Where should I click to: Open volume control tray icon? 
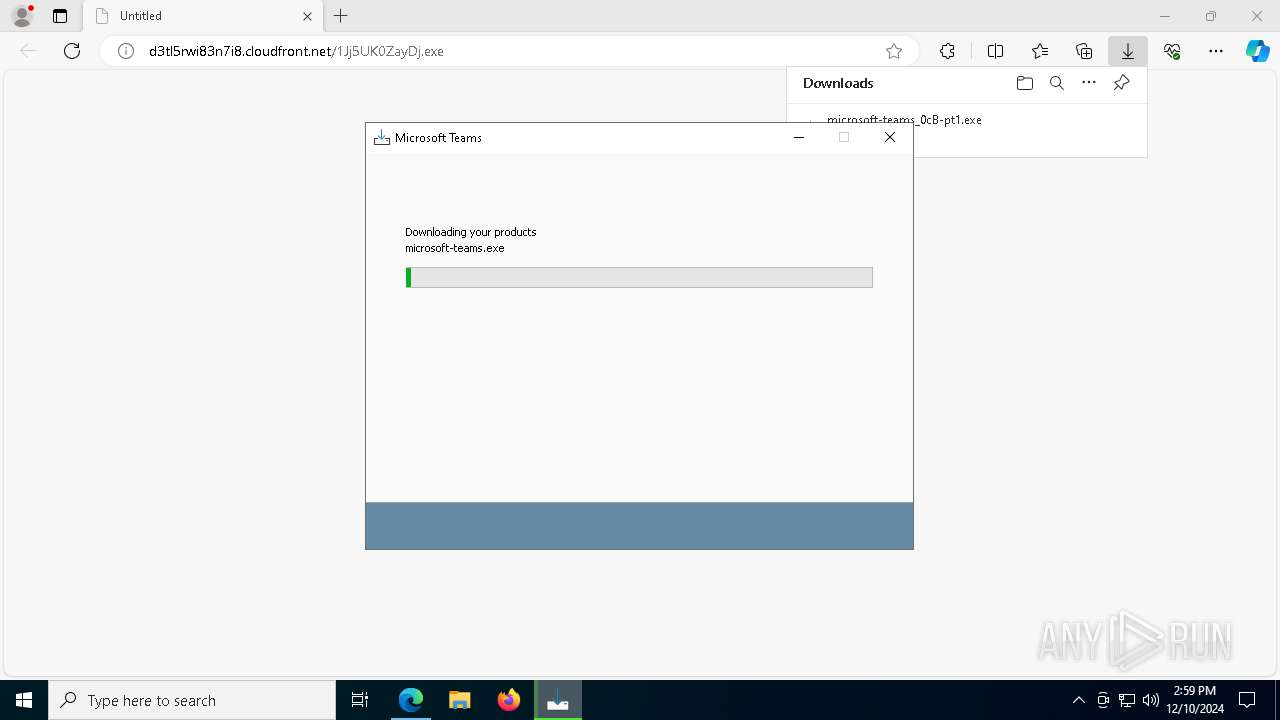point(1150,700)
